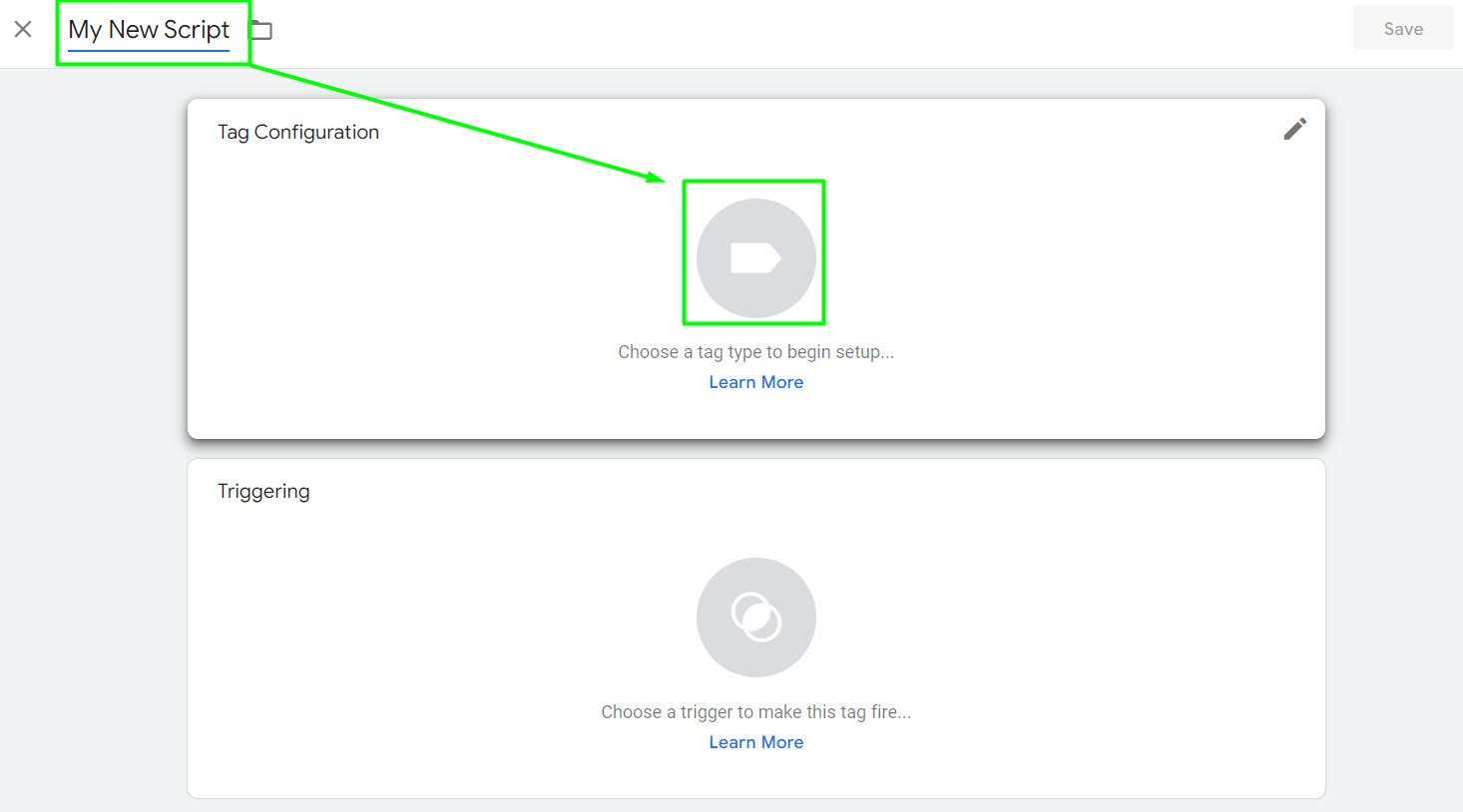1463x812 pixels.
Task: Open Learn More under Tag Configuration
Action: [755, 382]
